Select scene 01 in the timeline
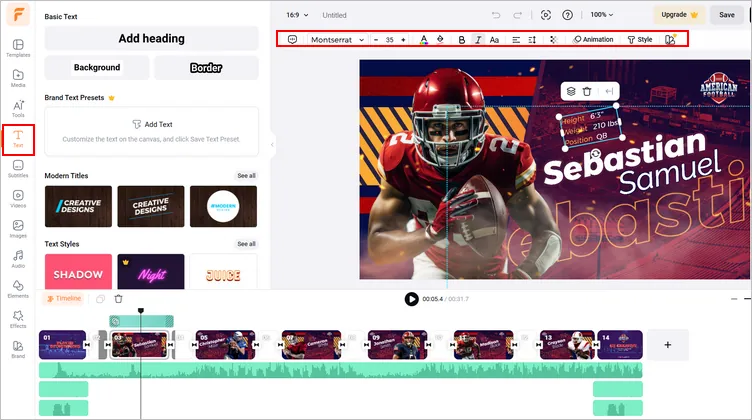This screenshot has height=420, width=752. click(62, 345)
